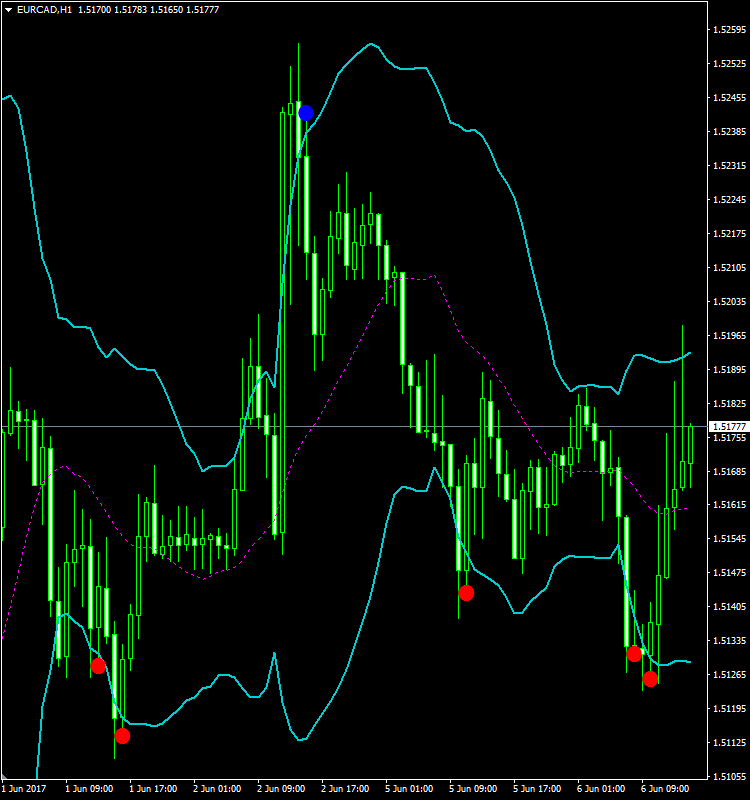Click price level 1.51335 on the scale
Screen dimensions: 750x800
(x=729, y=640)
